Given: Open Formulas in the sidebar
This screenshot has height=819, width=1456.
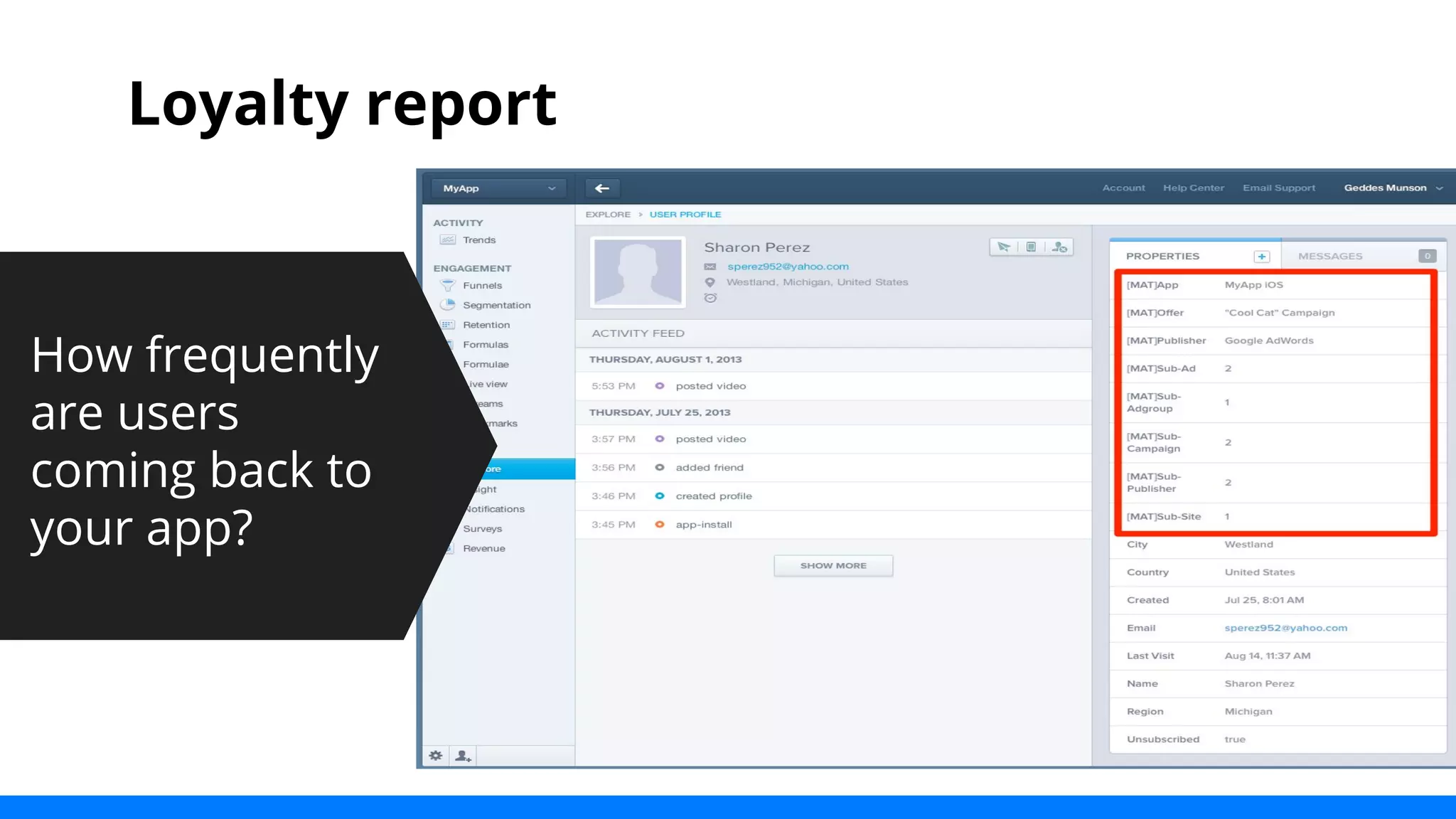Looking at the screenshot, I should point(486,345).
